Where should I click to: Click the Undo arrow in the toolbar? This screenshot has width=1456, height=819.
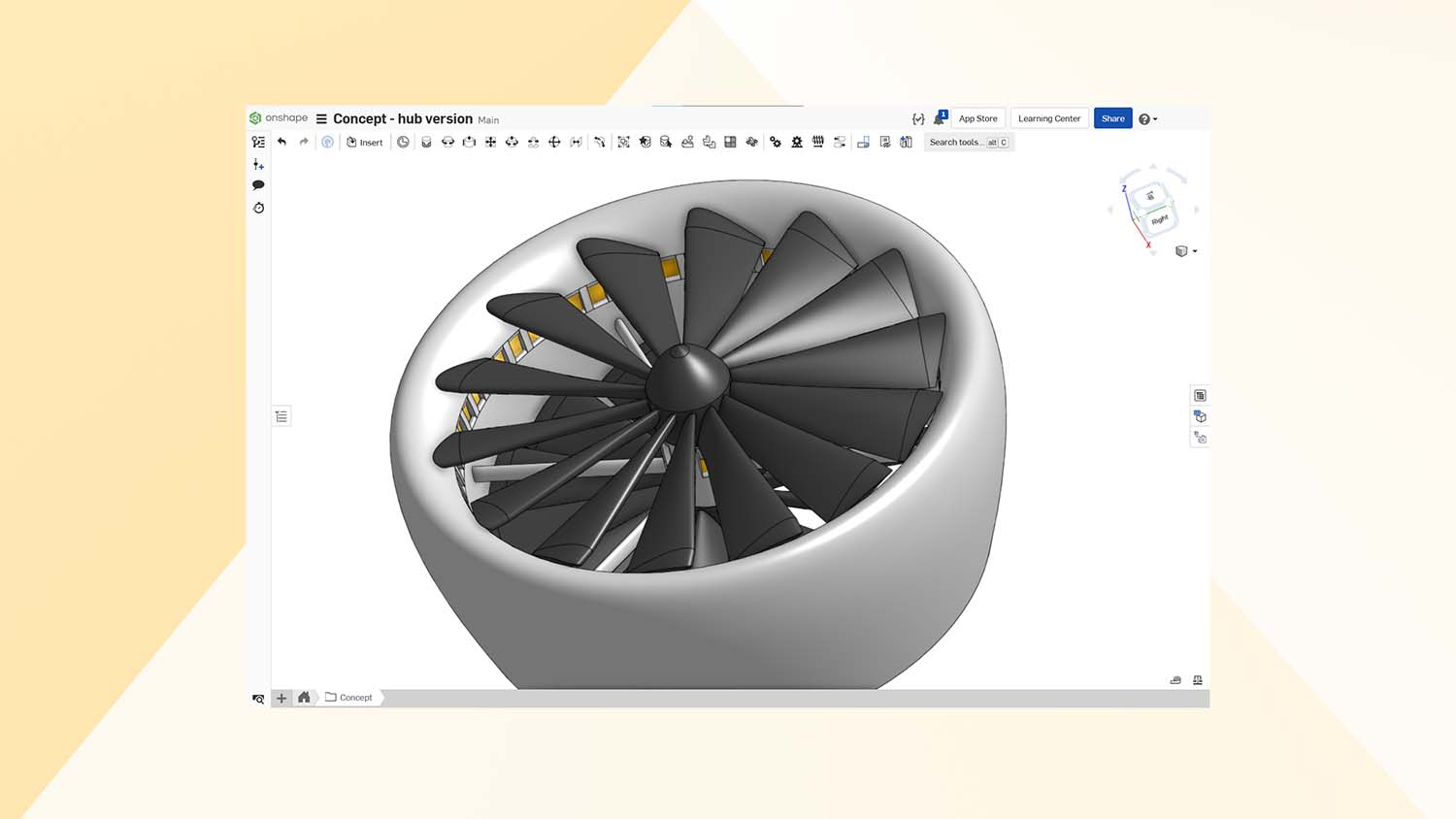281,142
